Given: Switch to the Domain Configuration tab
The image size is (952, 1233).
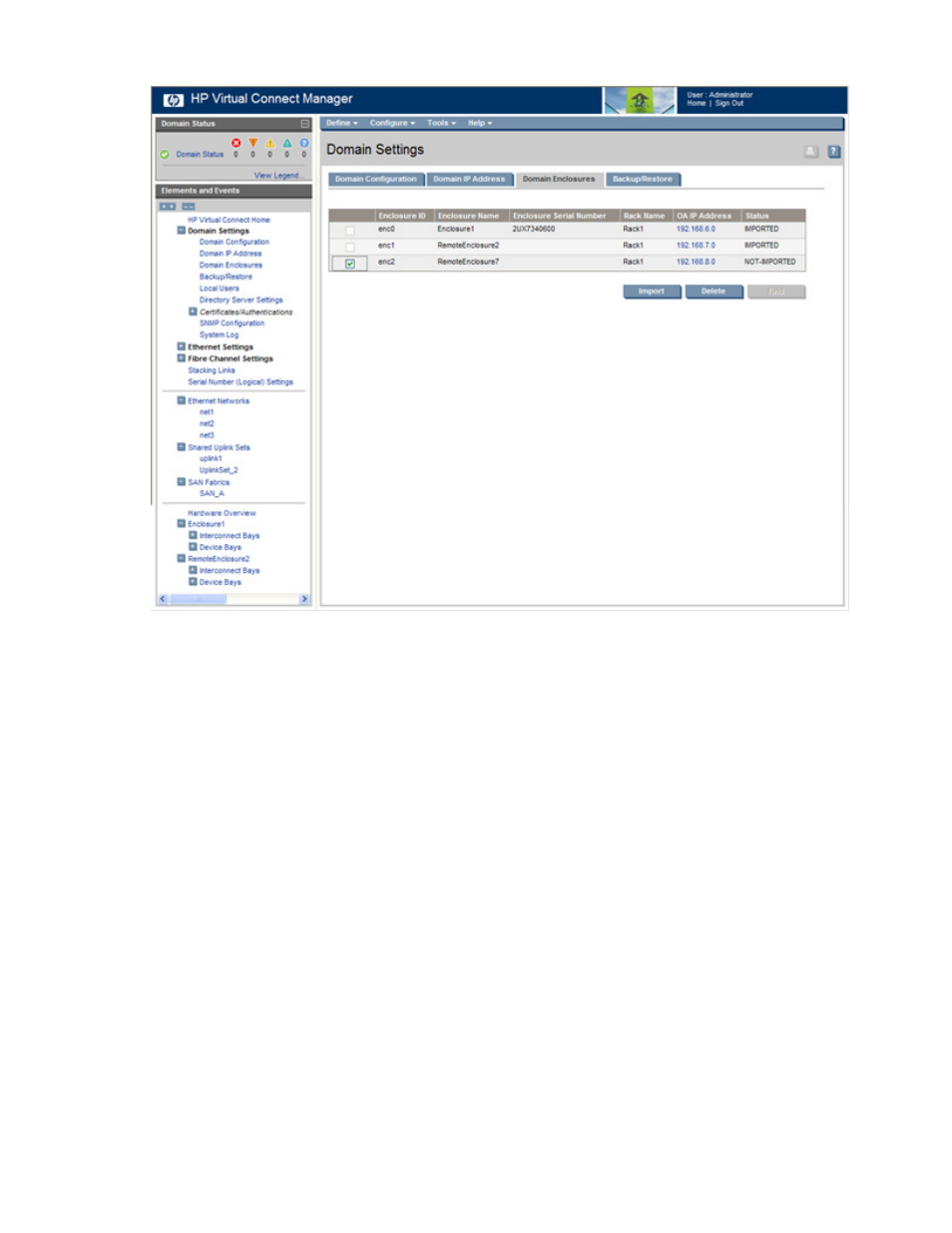Looking at the screenshot, I should point(376,180).
